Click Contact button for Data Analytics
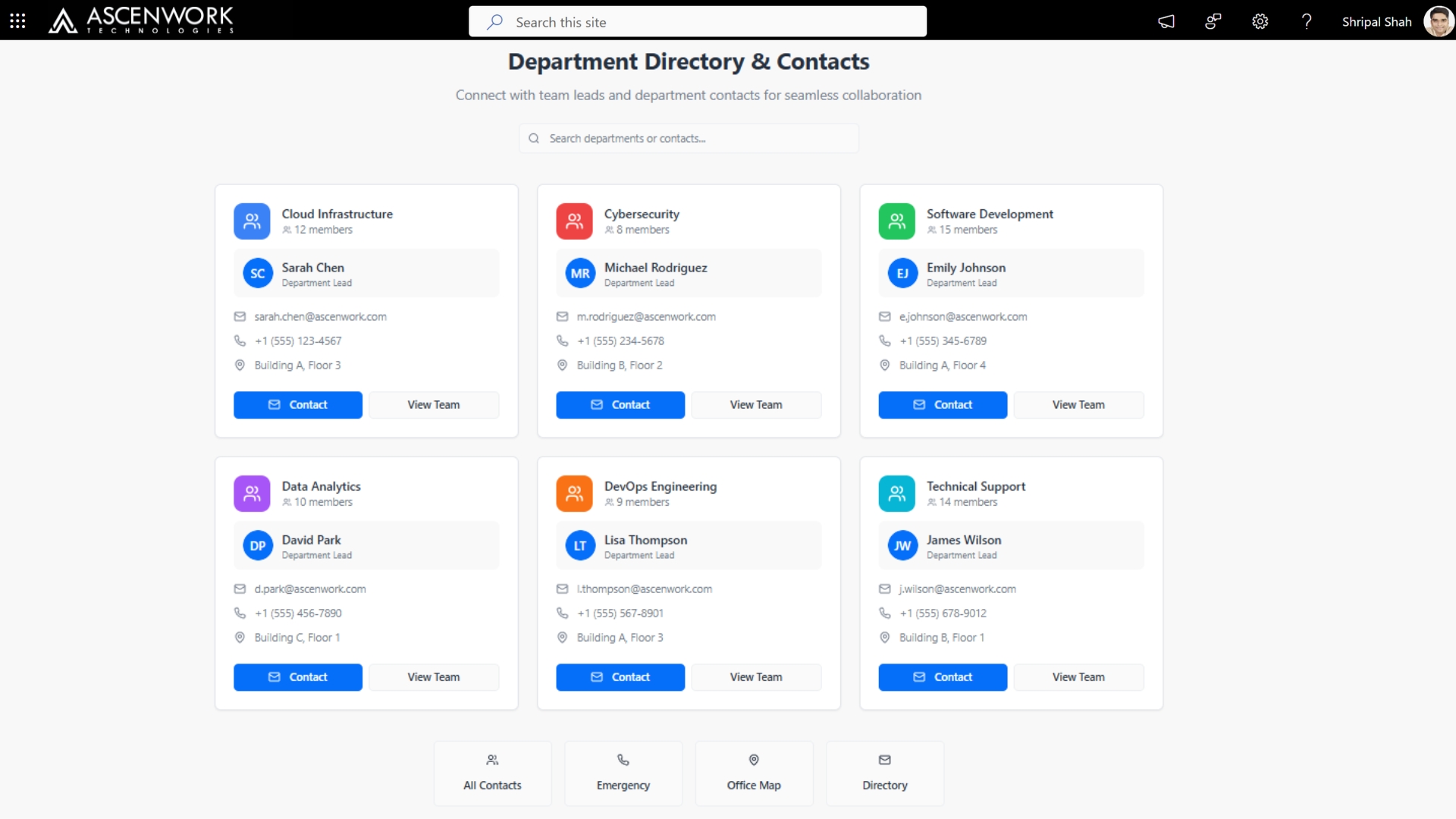The image size is (1456, 819). click(297, 677)
